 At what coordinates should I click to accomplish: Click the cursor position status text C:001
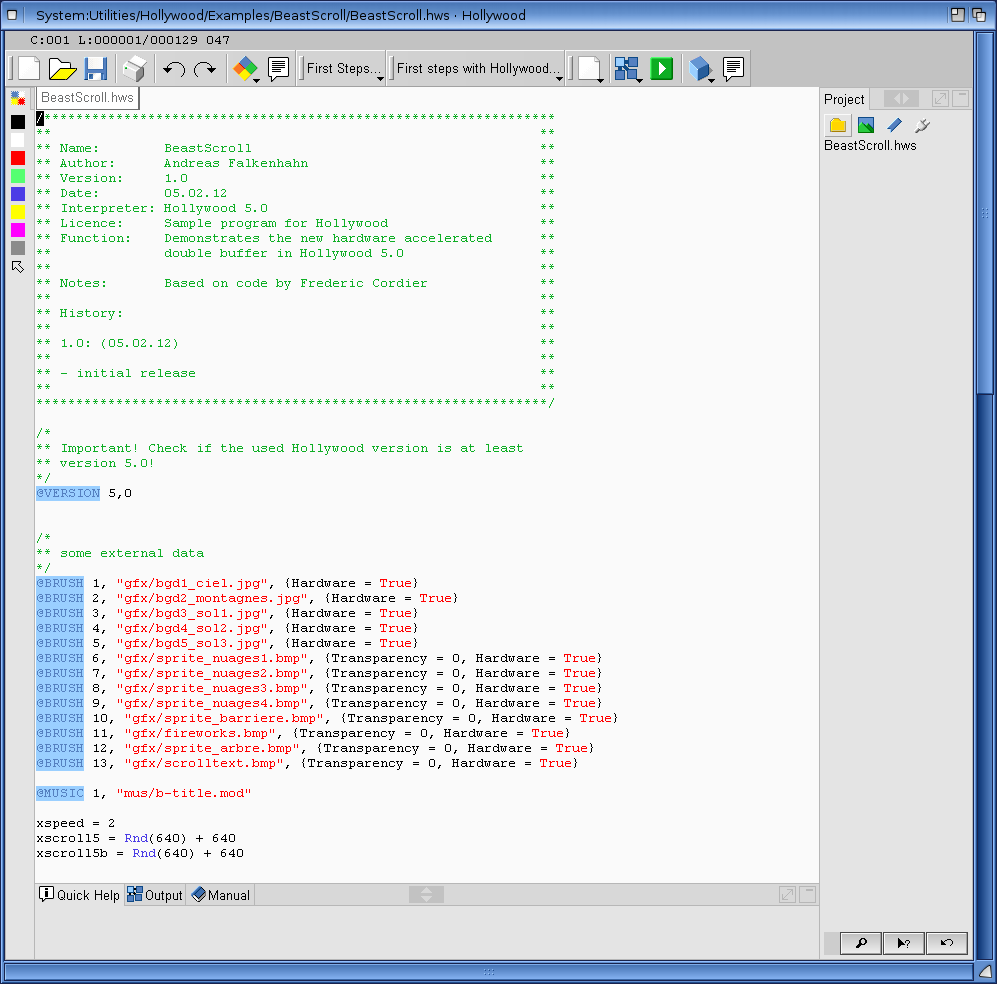[50, 40]
